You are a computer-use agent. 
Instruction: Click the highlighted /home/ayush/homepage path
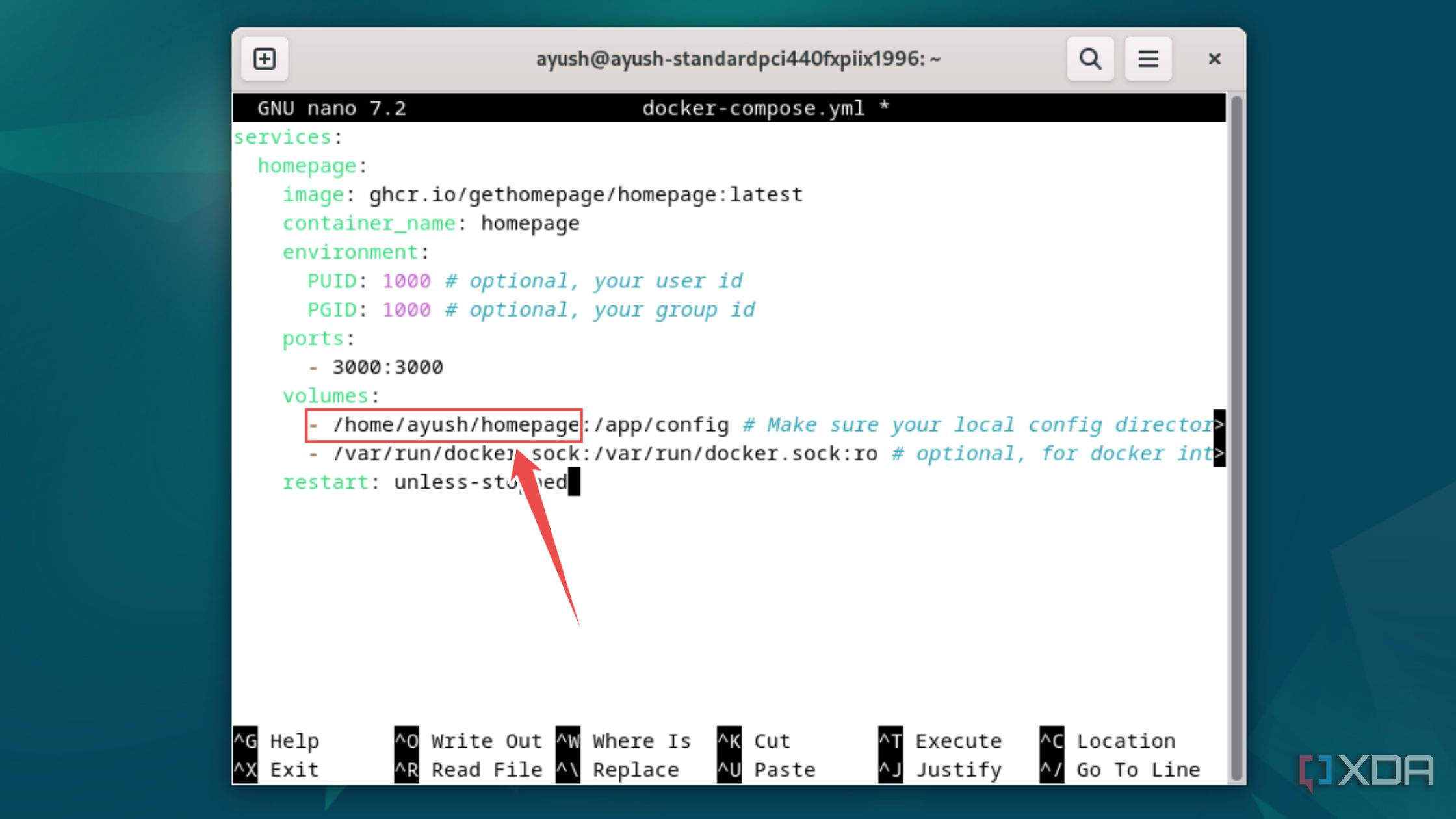pyautogui.click(x=455, y=424)
